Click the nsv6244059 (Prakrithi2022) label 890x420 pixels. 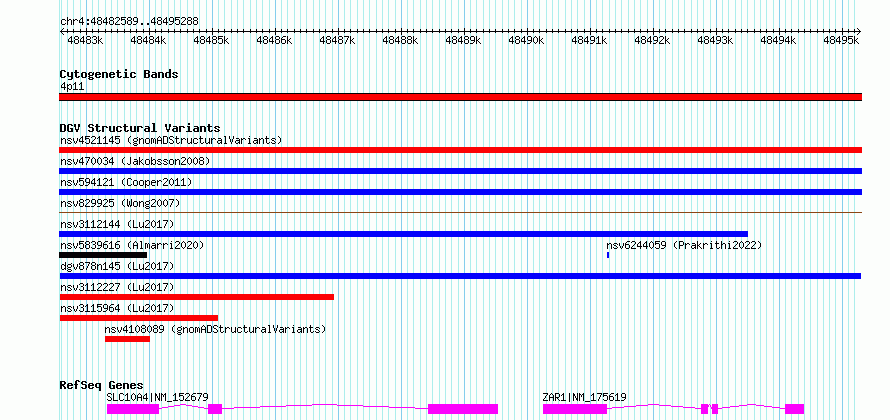click(684, 245)
